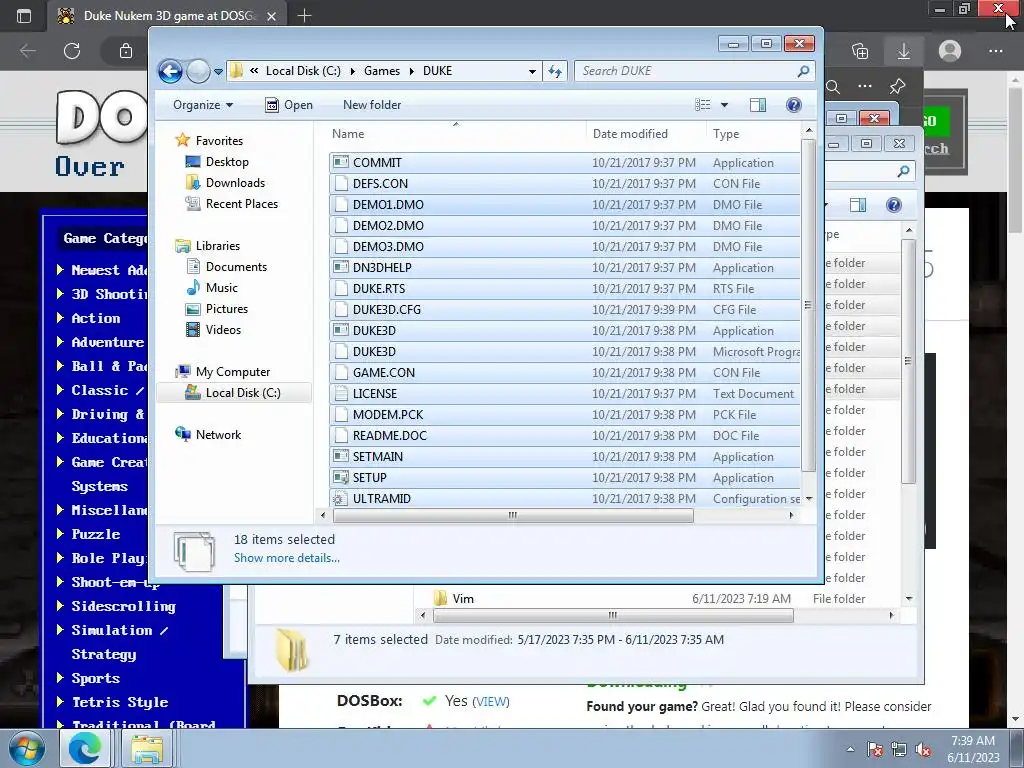Open the Sidescrolling game category
This screenshot has height=768, width=1024.
point(123,606)
